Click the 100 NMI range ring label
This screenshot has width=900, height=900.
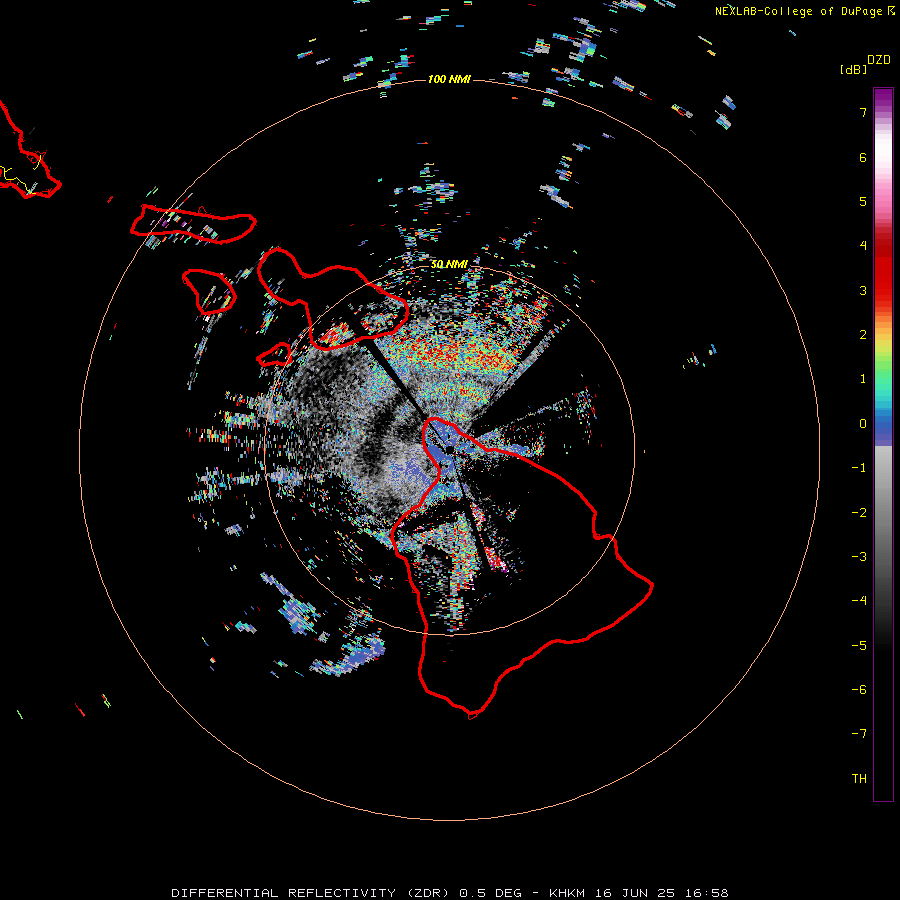click(449, 79)
